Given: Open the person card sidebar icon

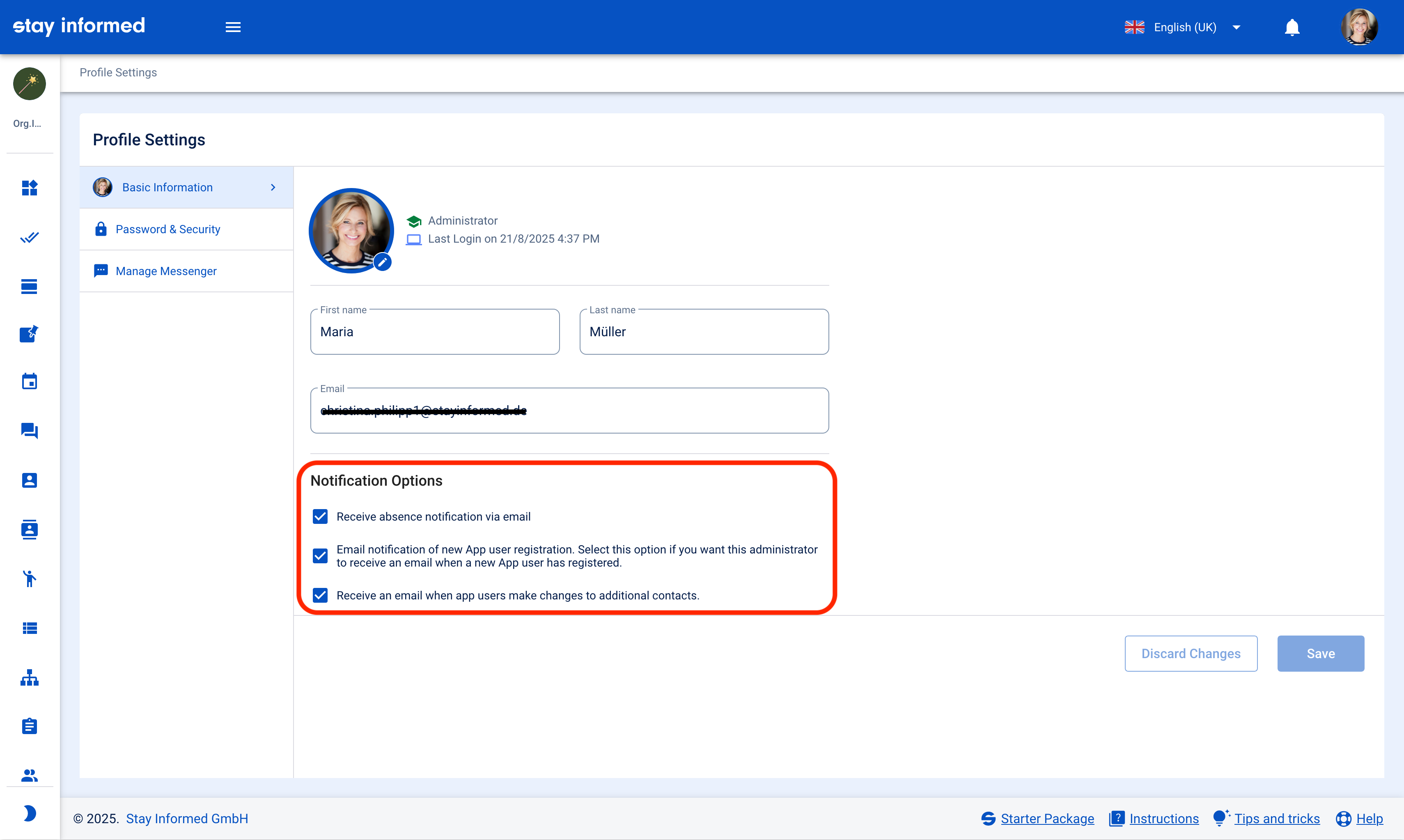Looking at the screenshot, I should [30, 481].
